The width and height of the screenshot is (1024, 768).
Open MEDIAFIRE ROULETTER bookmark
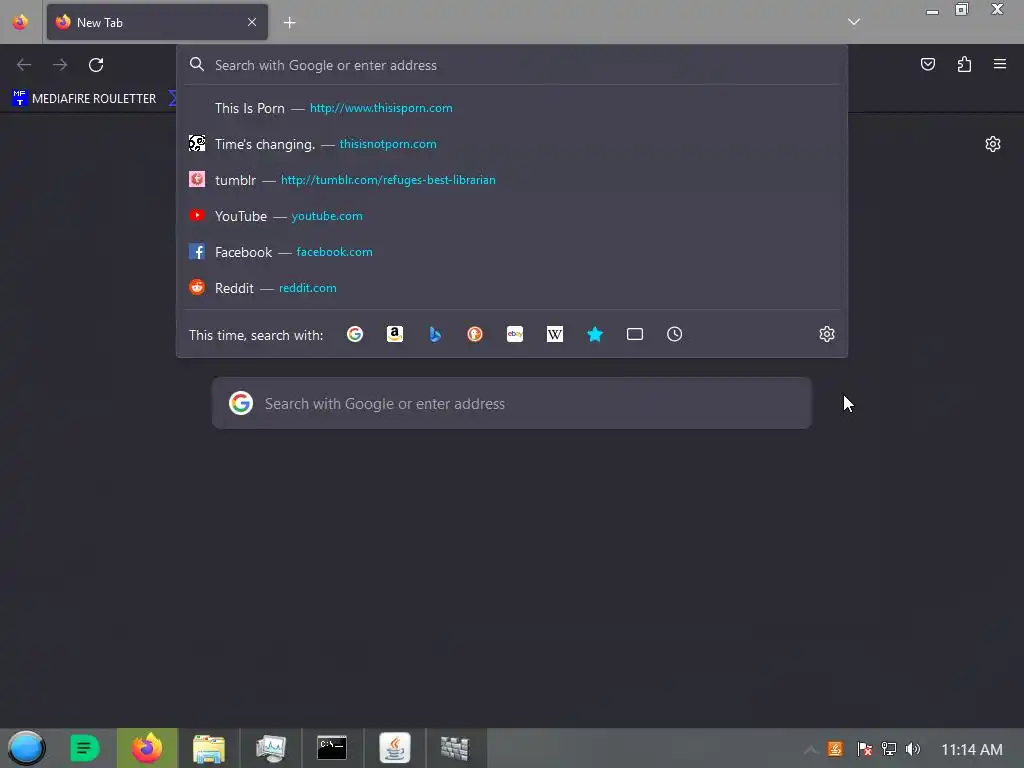tap(84, 99)
